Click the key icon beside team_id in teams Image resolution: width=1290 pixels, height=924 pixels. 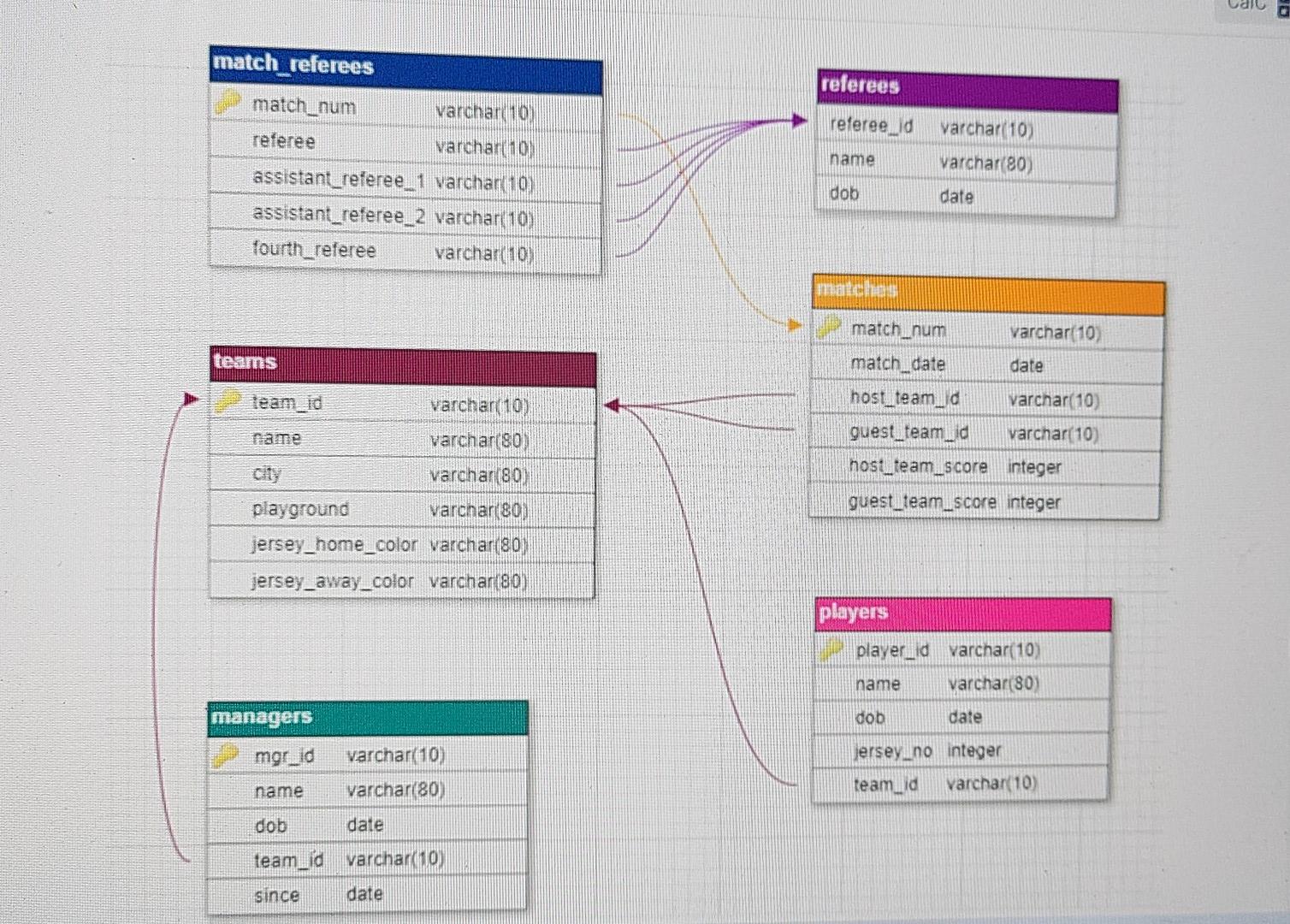point(228,401)
